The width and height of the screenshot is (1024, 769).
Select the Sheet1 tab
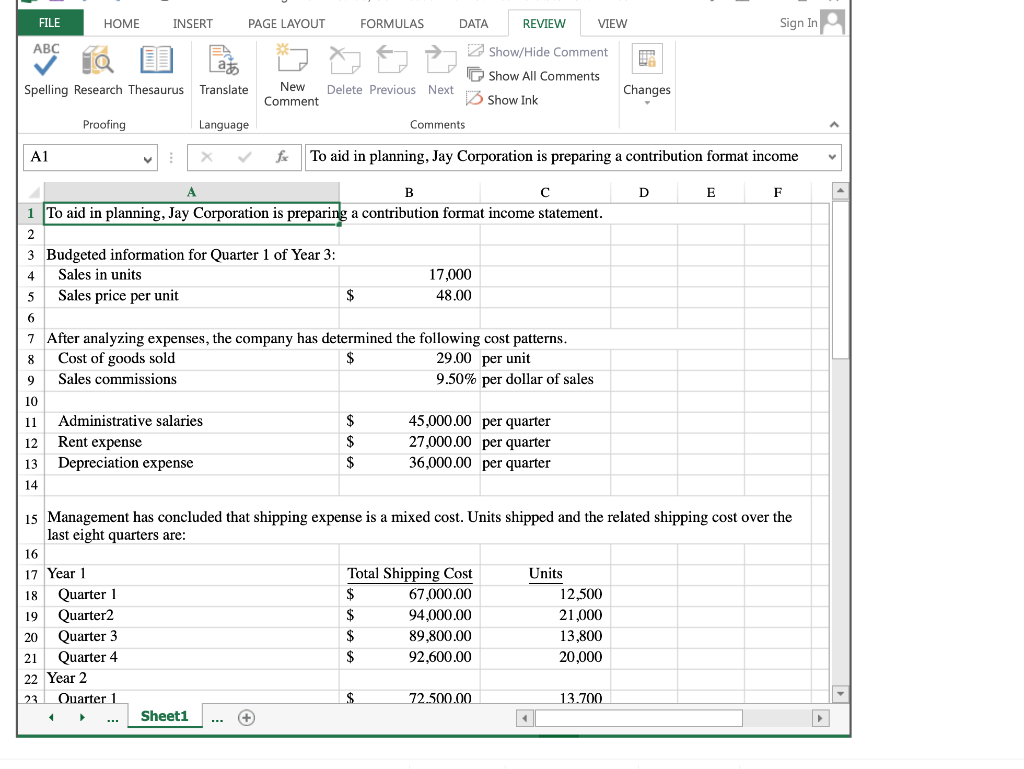coord(164,716)
